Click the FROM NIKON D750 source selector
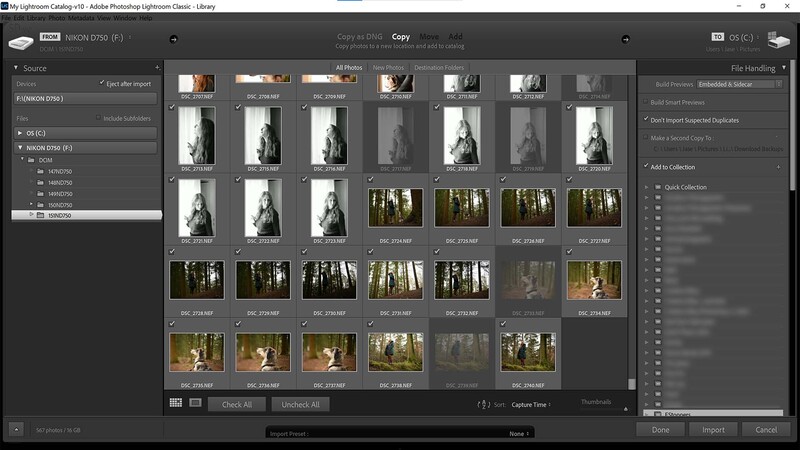Viewport: 800px width, 450px height. (86, 38)
